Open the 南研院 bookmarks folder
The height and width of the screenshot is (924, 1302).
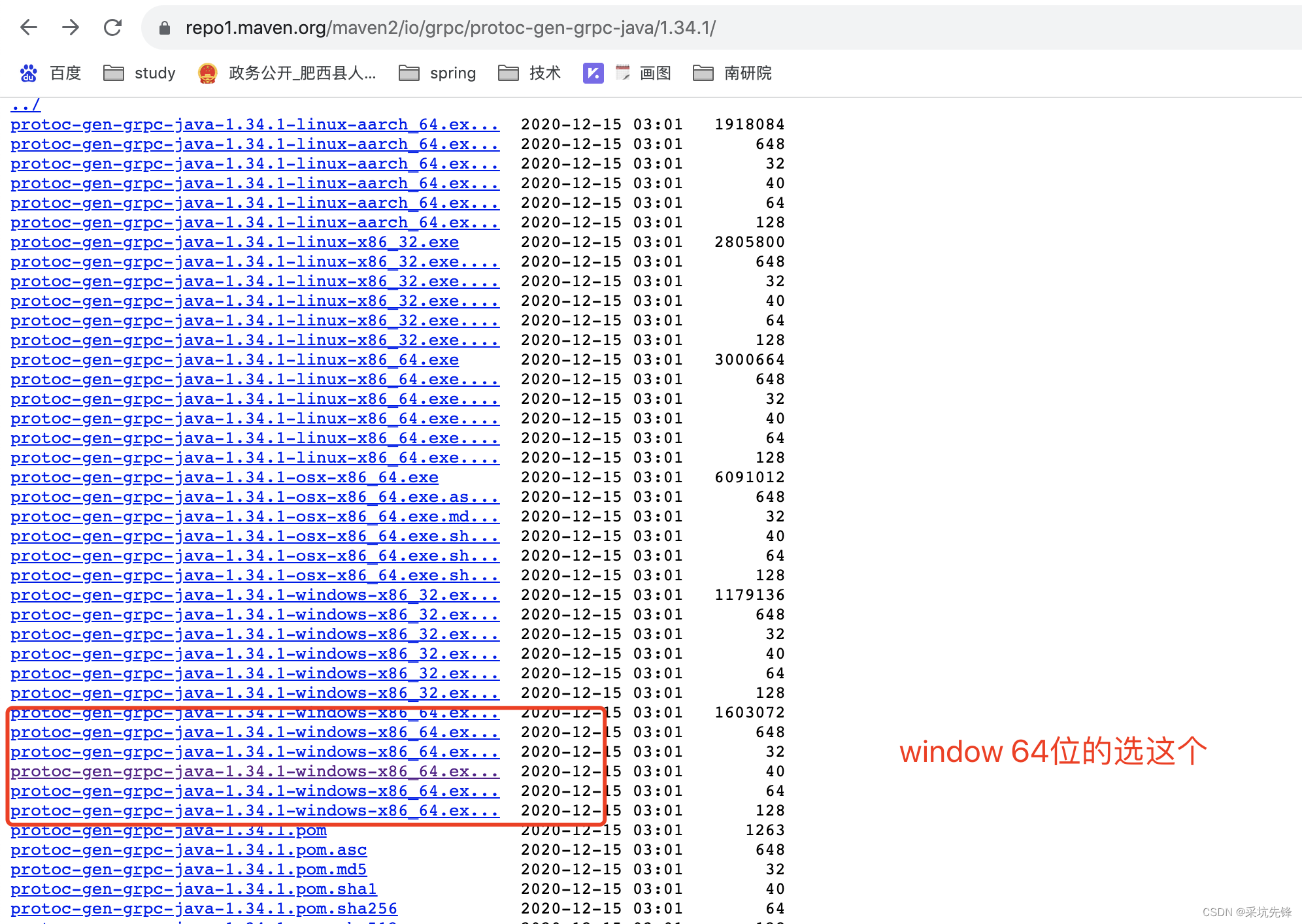733,73
